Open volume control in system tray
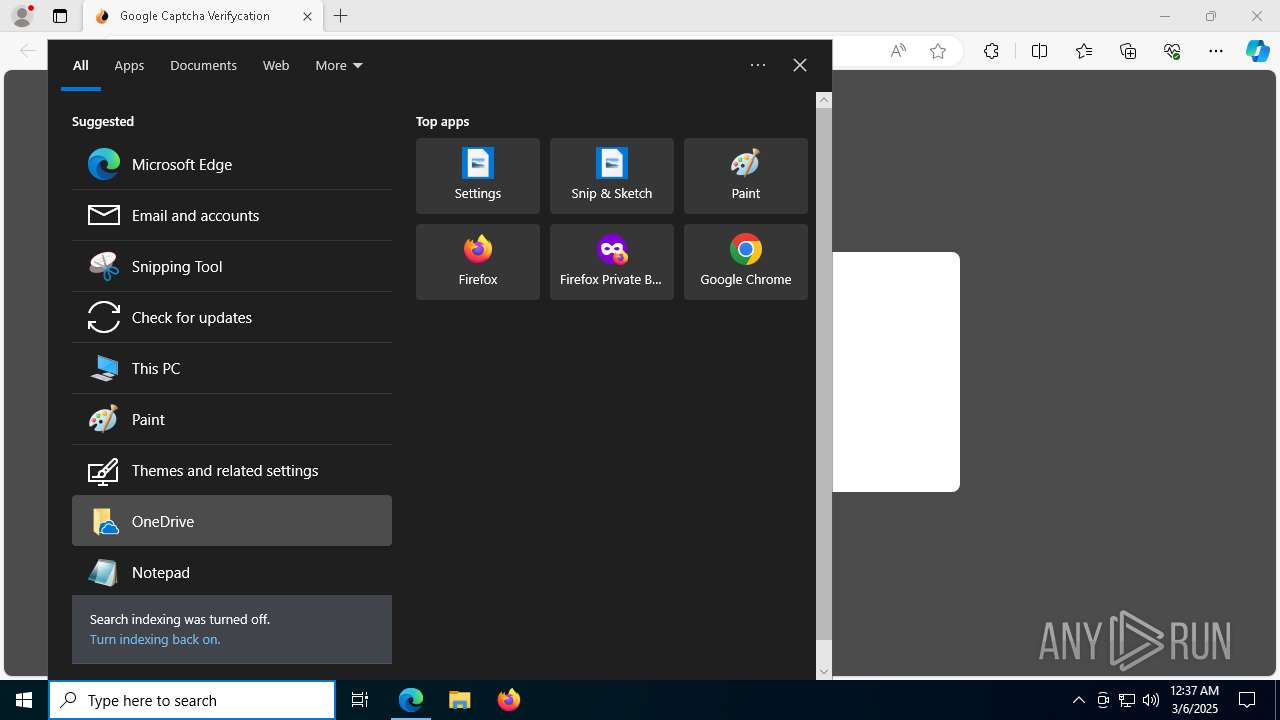 pos(1151,700)
